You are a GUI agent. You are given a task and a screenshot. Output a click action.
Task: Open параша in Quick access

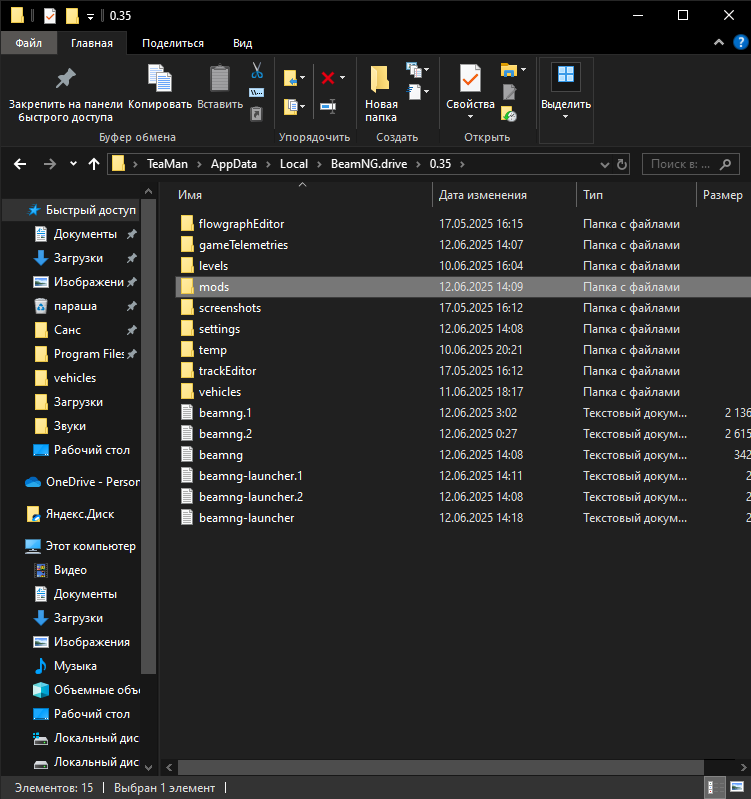(x=75, y=306)
